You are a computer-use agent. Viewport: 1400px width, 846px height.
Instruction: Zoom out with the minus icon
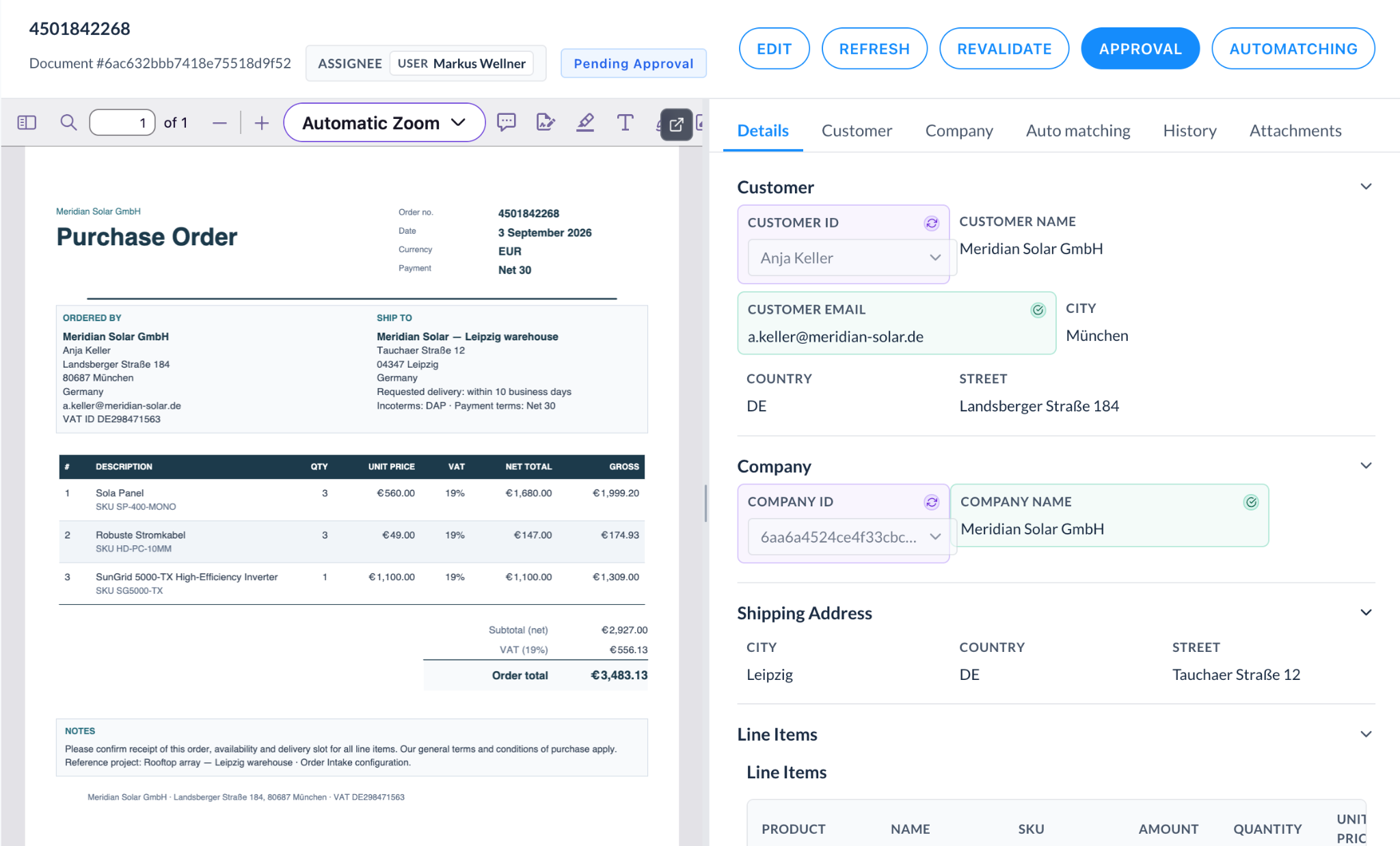click(x=219, y=123)
